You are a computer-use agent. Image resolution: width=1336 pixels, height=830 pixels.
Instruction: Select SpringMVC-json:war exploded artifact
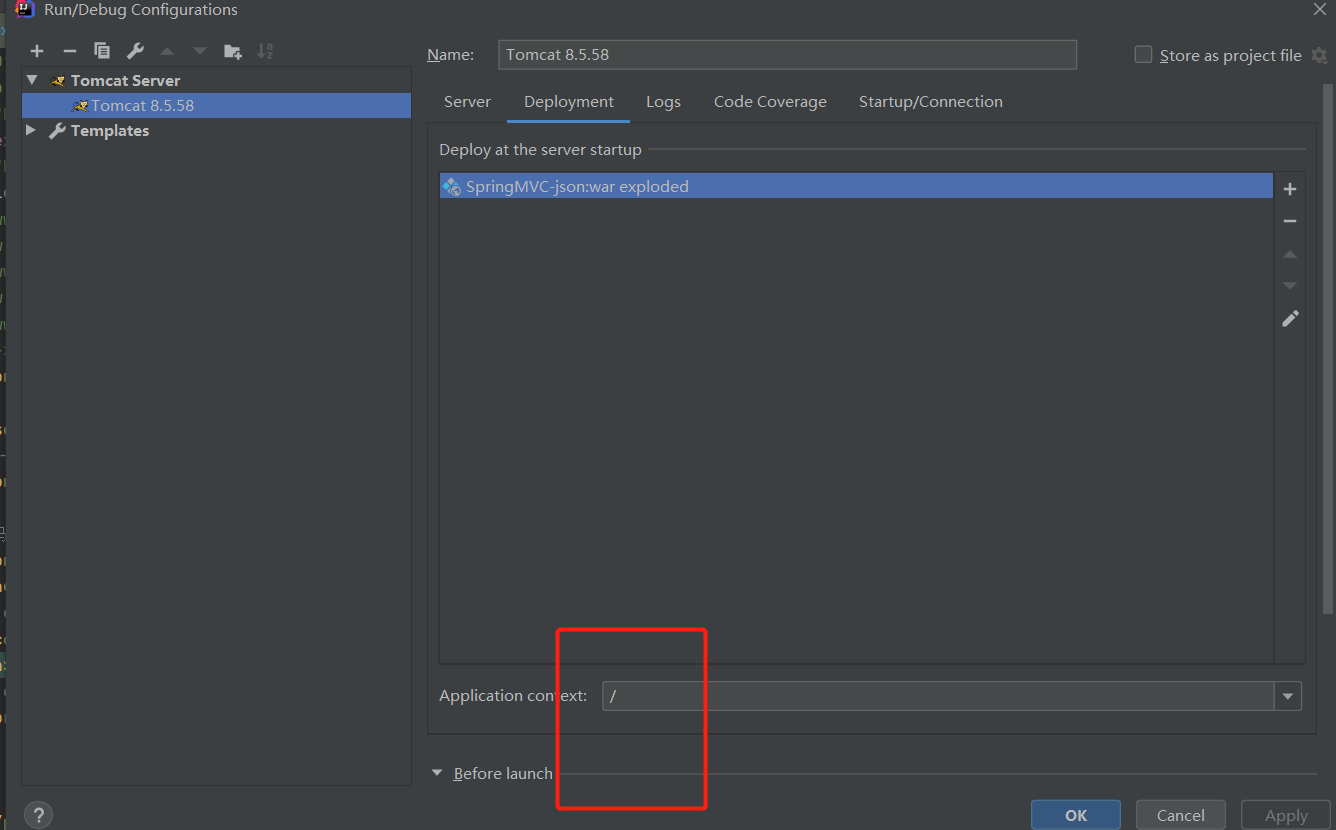pyautogui.click(x=856, y=186)
